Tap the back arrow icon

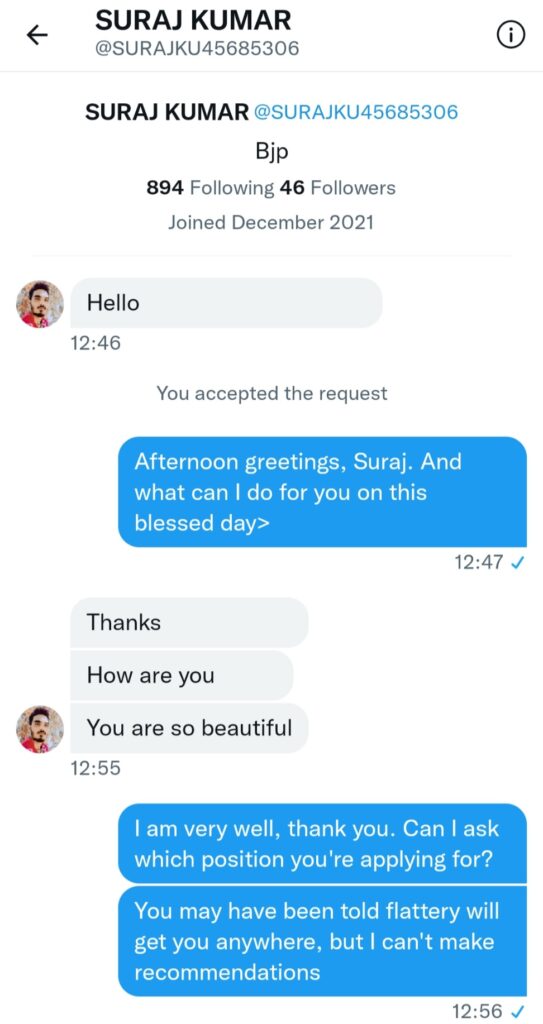tap(37, 37)
